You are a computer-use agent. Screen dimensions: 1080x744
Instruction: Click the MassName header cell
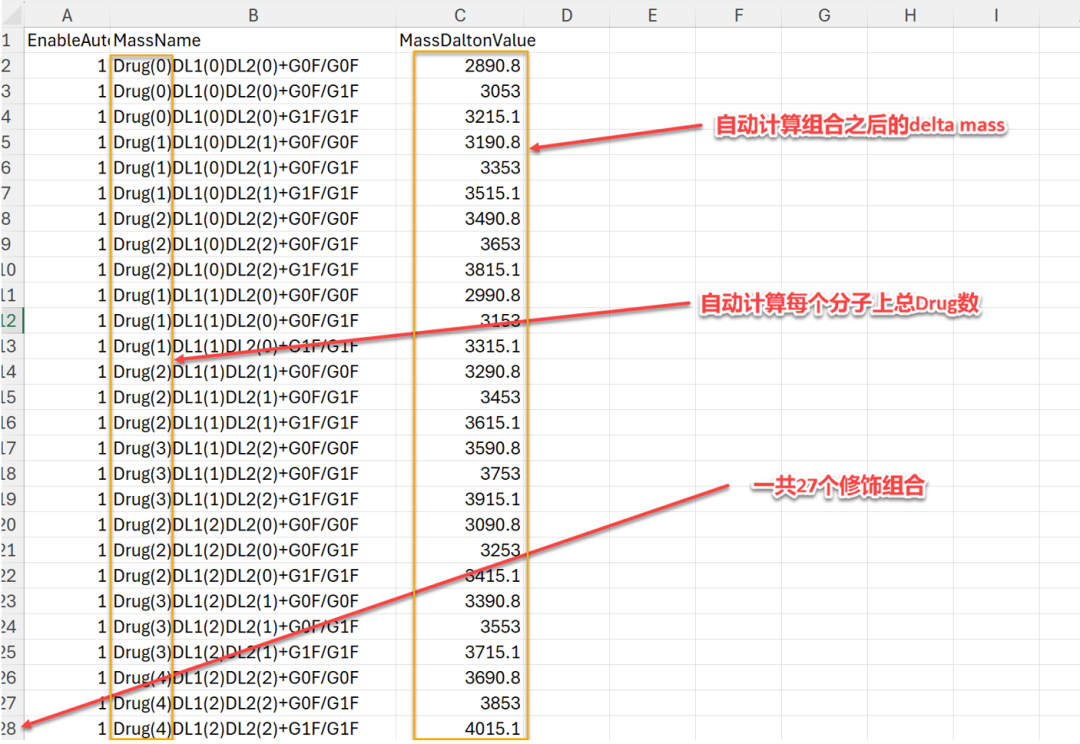[x=157, y=41]
